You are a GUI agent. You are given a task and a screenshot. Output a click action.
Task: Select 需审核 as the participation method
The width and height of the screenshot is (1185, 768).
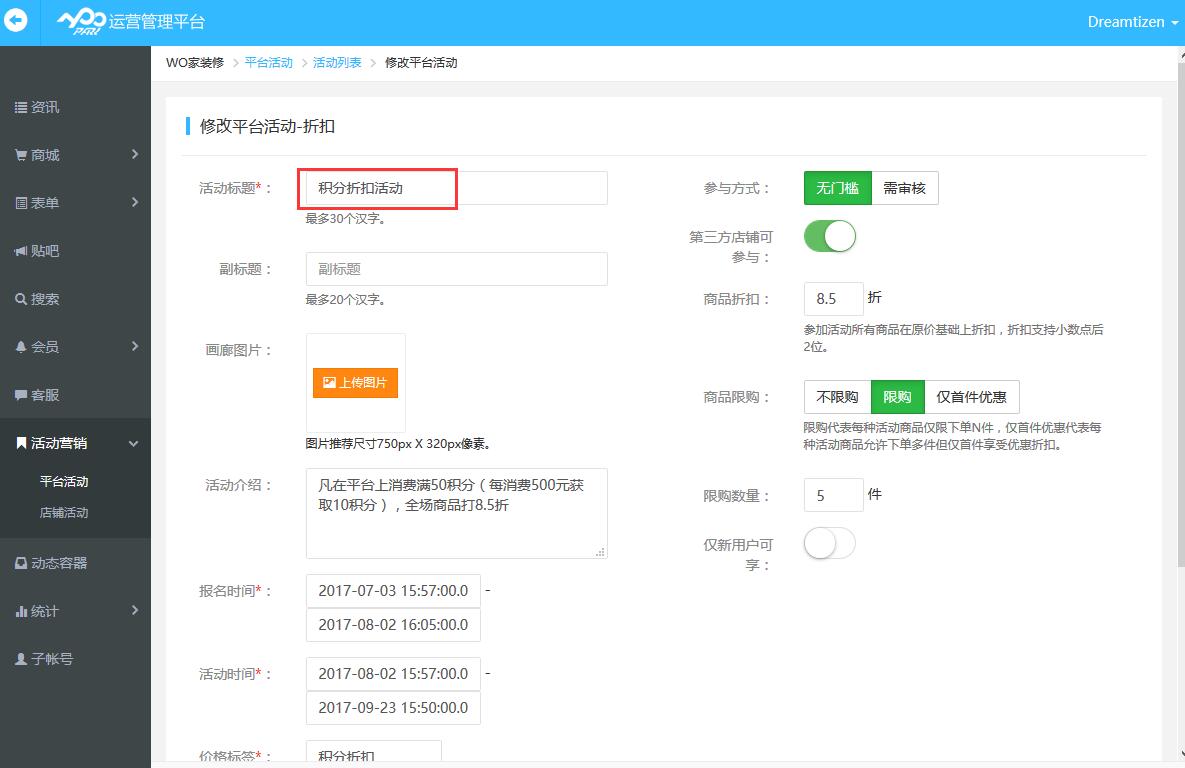[904, 188]
